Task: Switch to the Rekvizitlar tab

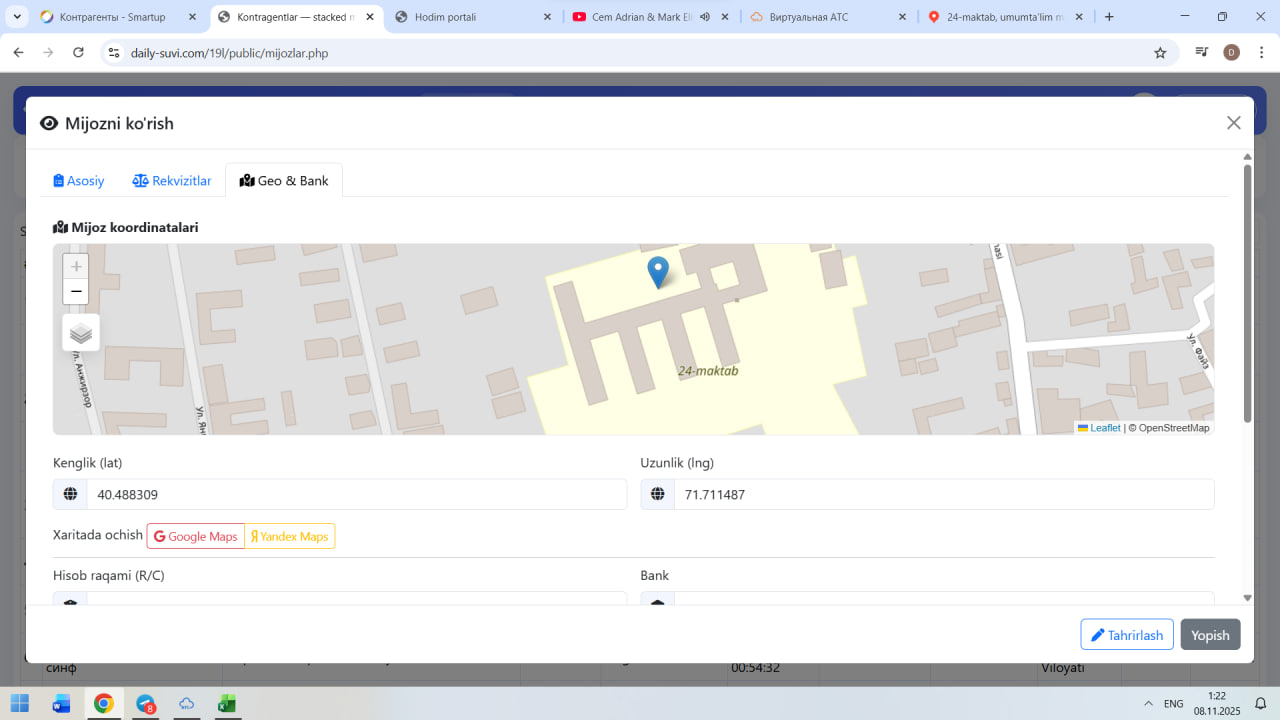Action: click(x=172, y=181)
